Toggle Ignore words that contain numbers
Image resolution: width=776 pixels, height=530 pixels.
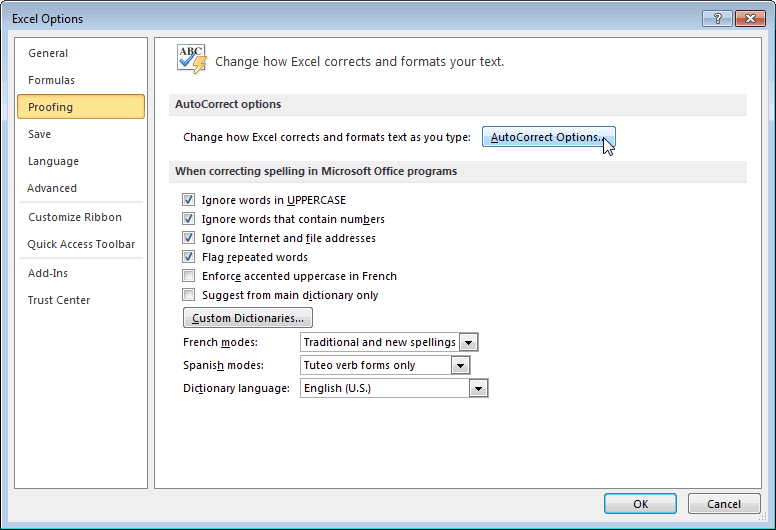coord(189,219)
